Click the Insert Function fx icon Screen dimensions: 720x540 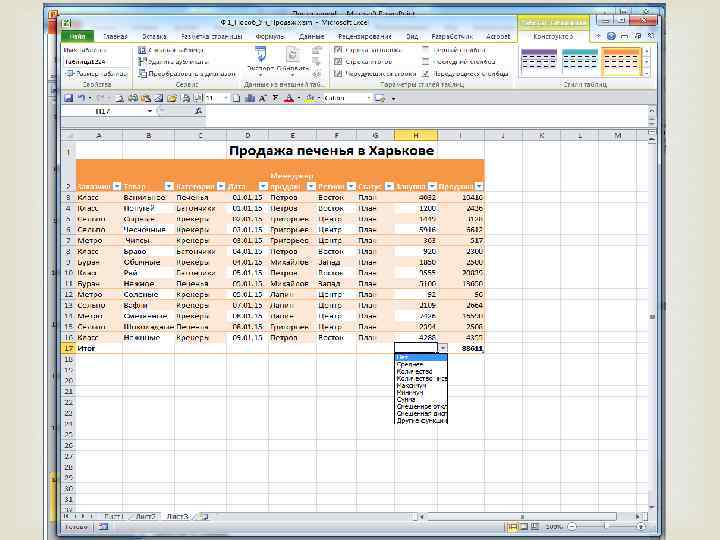coord(198,111)
